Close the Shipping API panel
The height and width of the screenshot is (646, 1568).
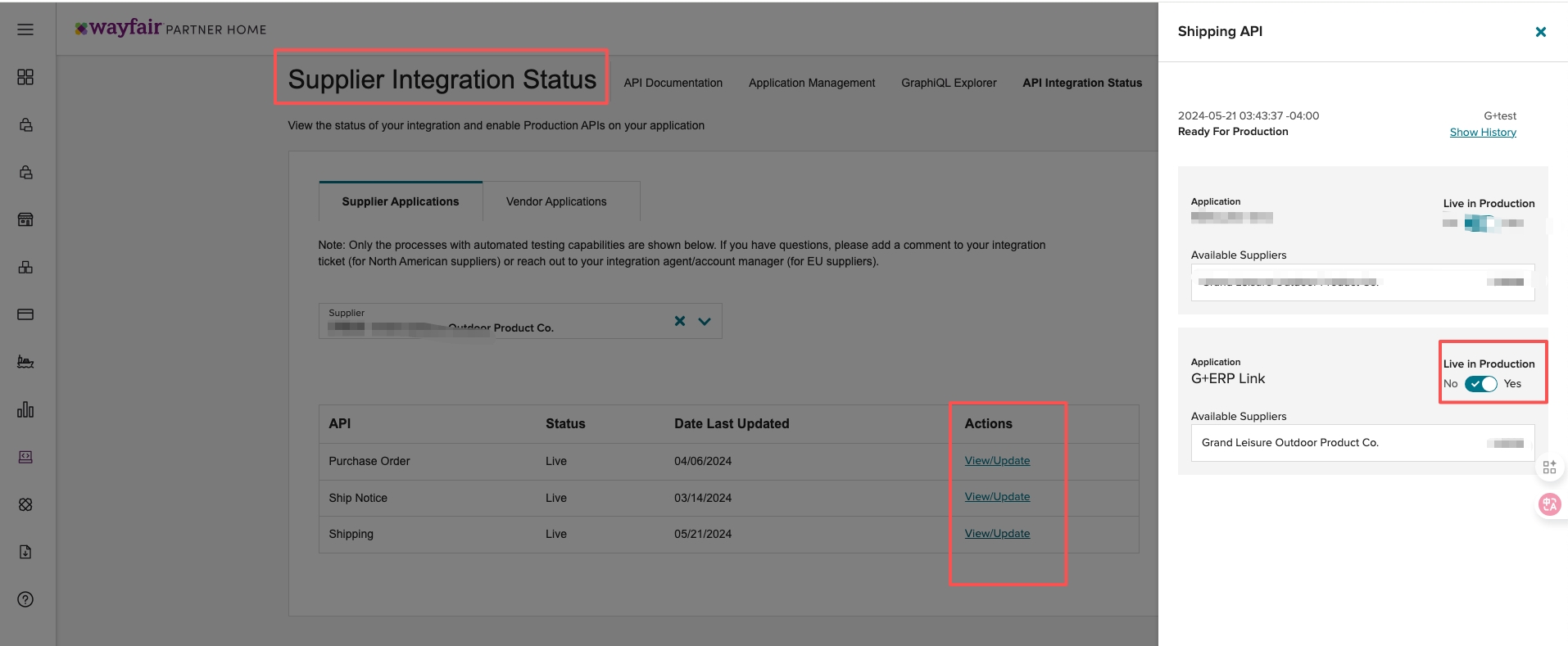coord(1540,32)
